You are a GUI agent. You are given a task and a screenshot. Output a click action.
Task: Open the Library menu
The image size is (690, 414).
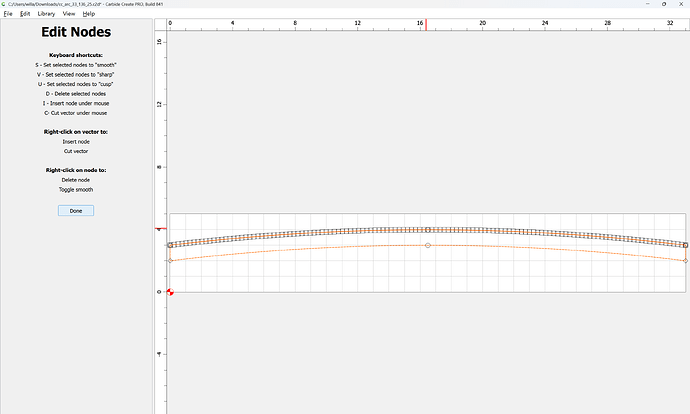(46, 14)
